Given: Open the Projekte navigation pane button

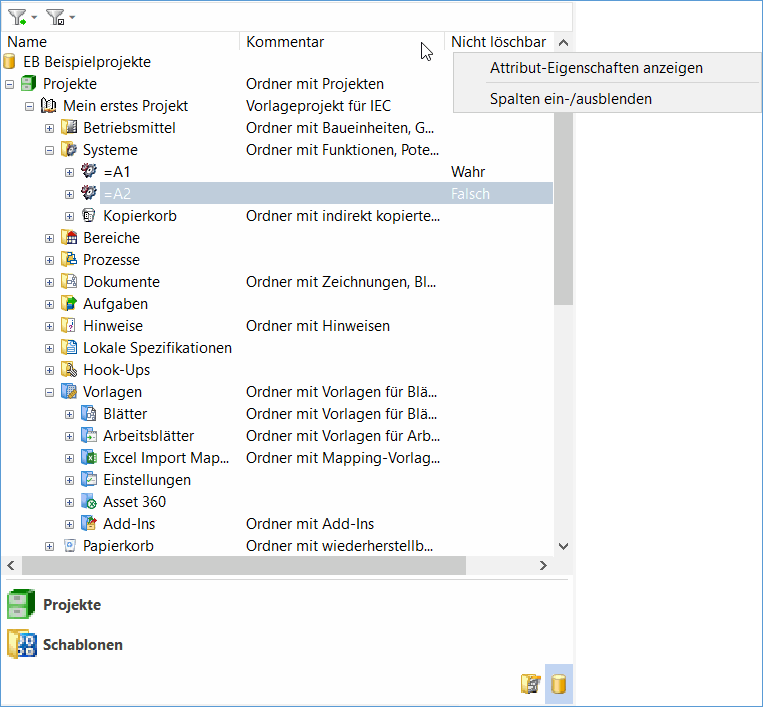Looking at the screenshot, I should pos(72,605).
